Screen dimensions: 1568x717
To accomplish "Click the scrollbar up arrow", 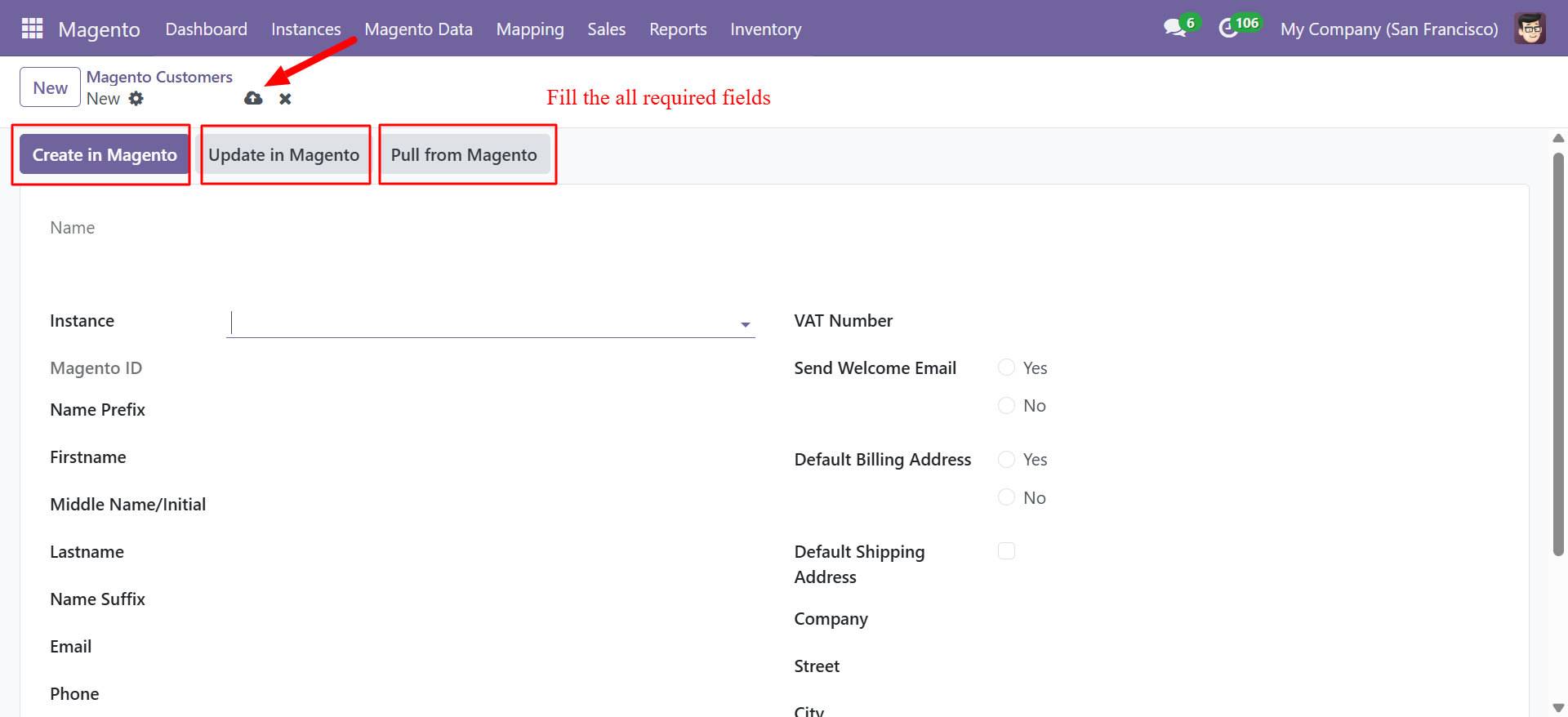I will [1558, 138].
